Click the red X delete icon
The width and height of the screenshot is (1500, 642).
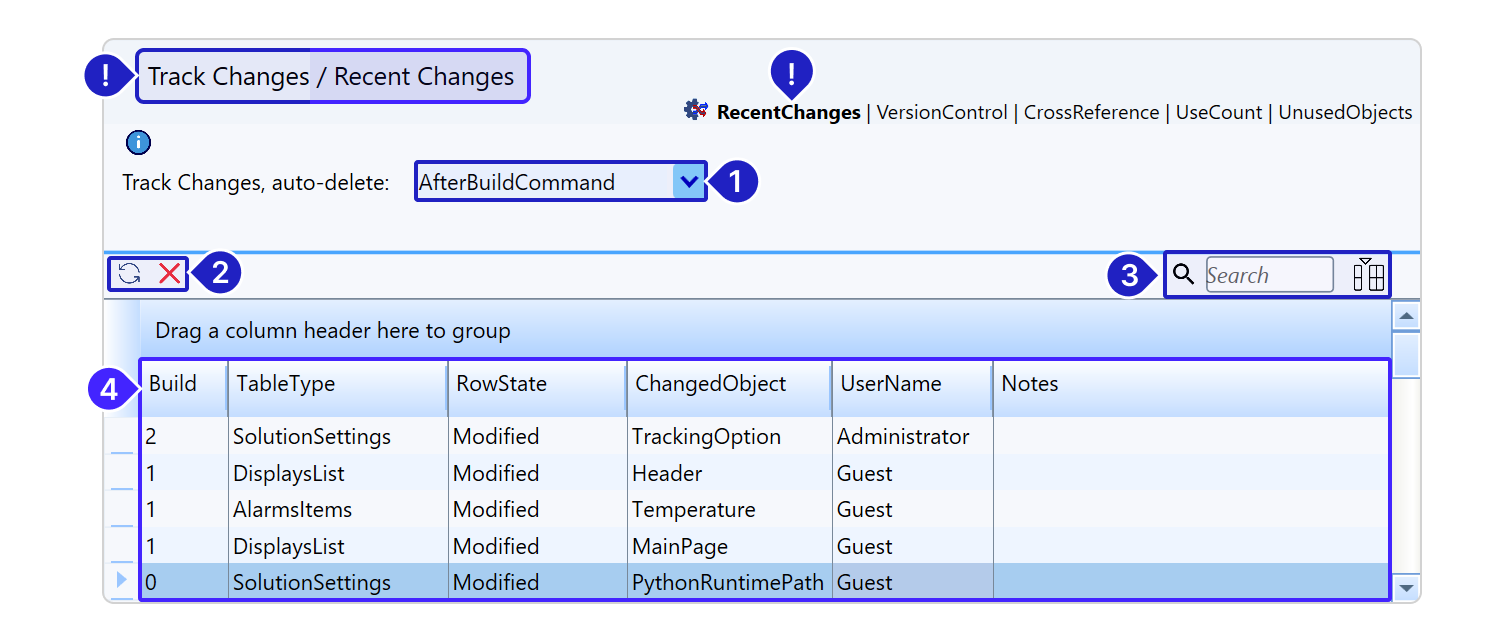coord(170,274)
